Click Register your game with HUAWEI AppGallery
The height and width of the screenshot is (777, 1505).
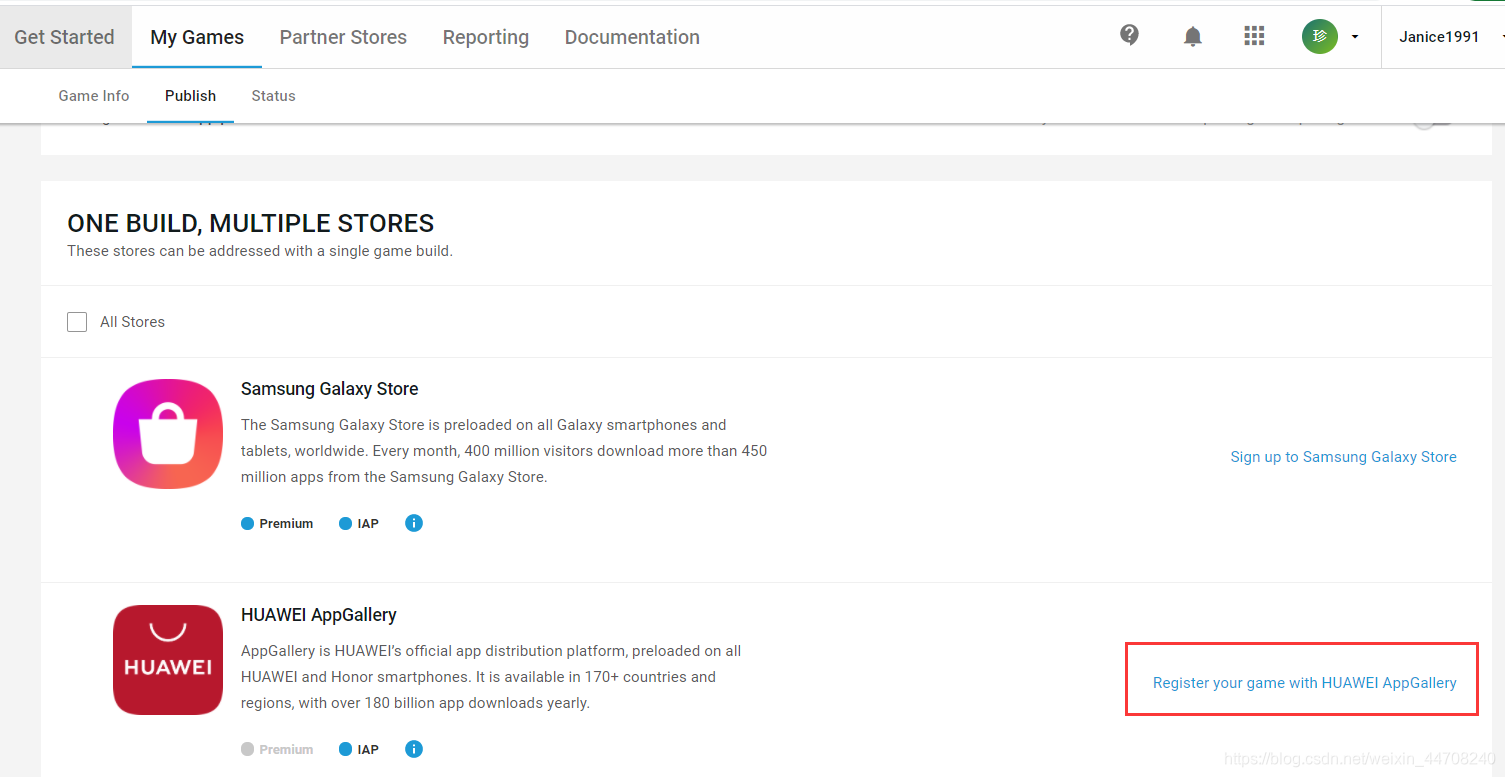(x=1304, y=683)
